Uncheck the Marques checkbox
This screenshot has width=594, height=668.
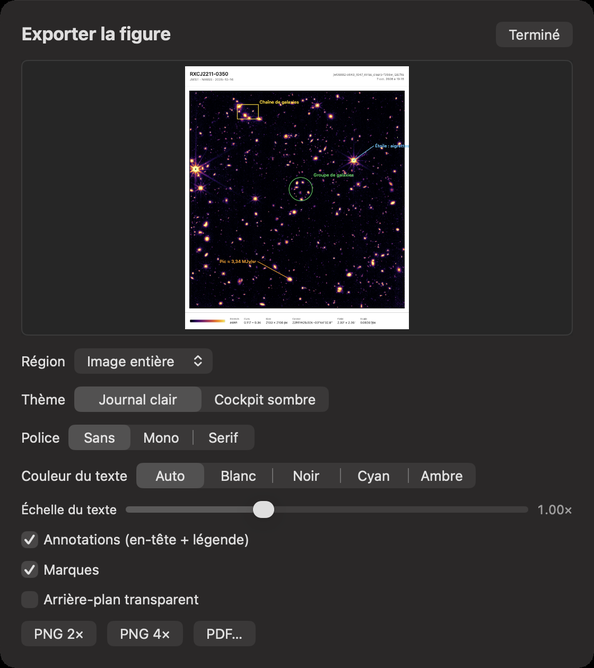[x=29, y=570]
